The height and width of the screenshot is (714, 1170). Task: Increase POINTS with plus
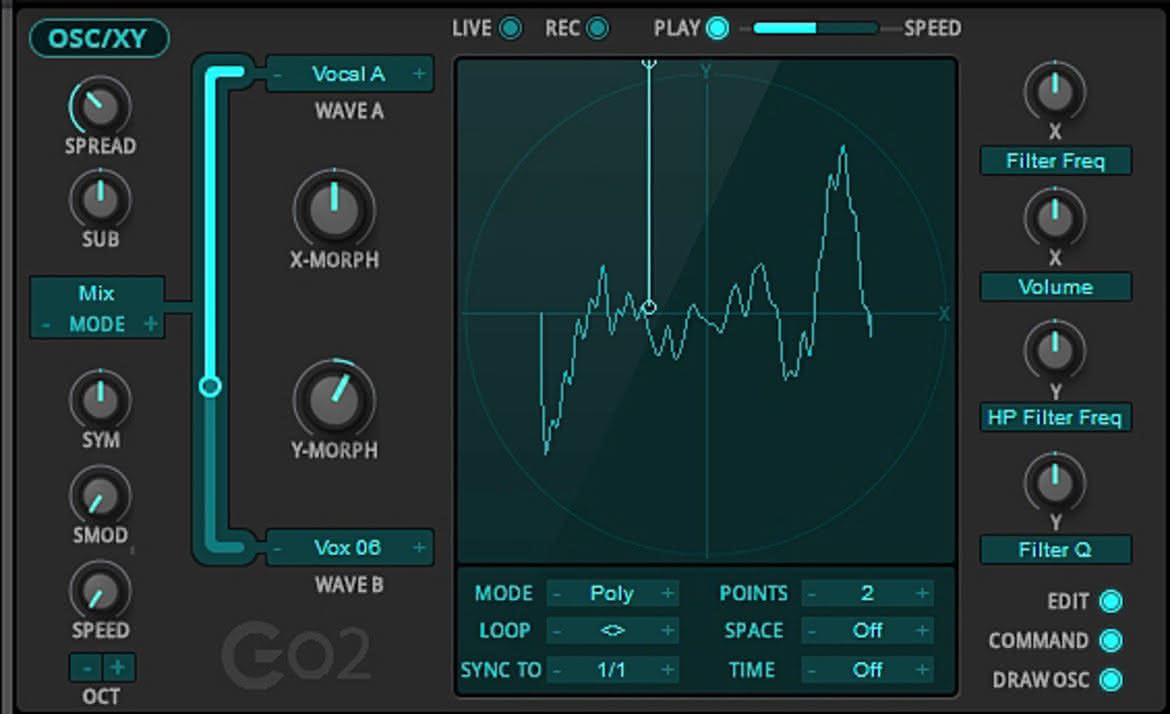pyautogui.click(x=923, y=594)
